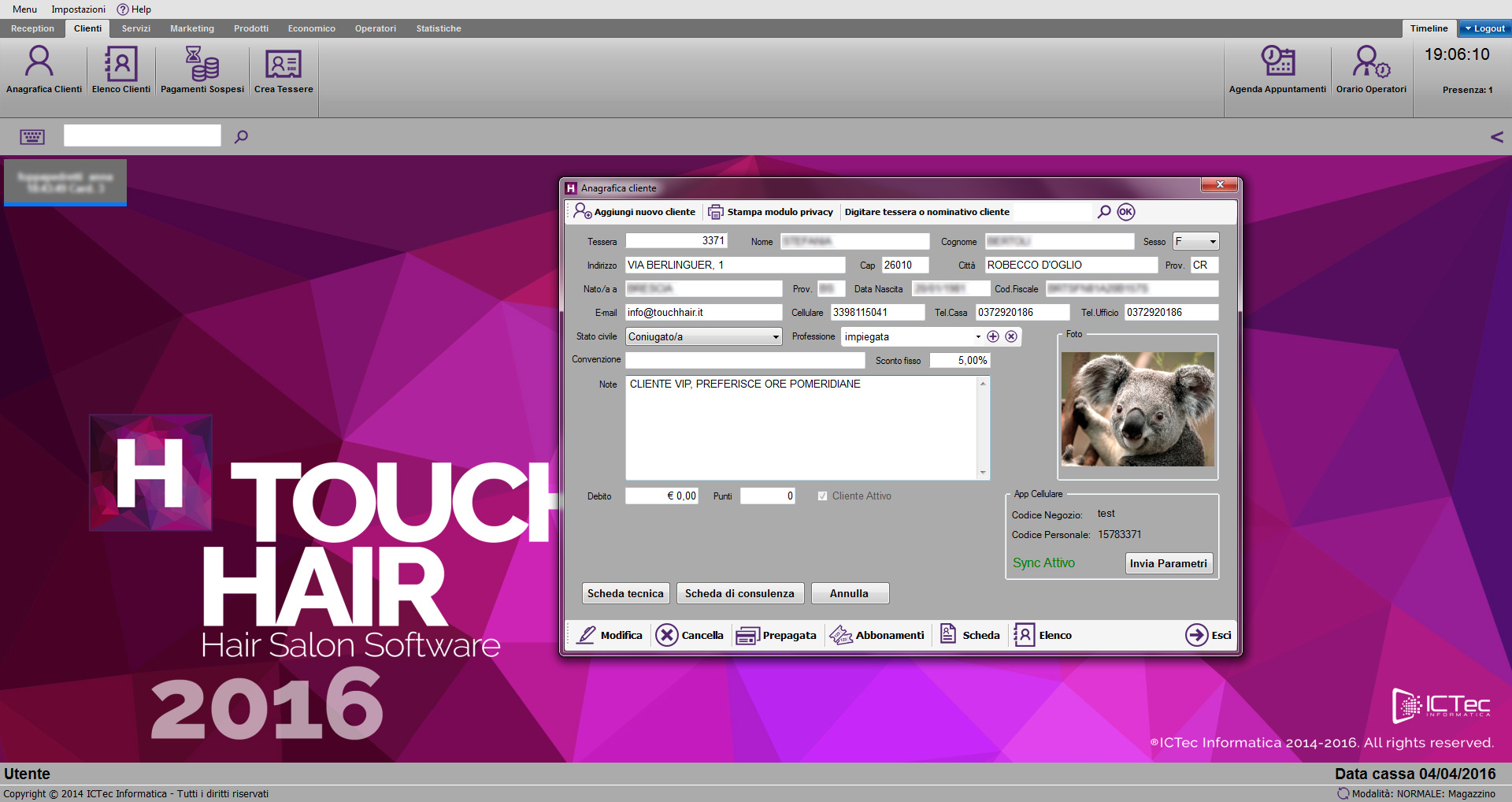Viewport: 1512px width, 802px height.
Task: Click the status bar refresh icon near Modalità
Action: pyautogui.click(x=1343, y=793)
